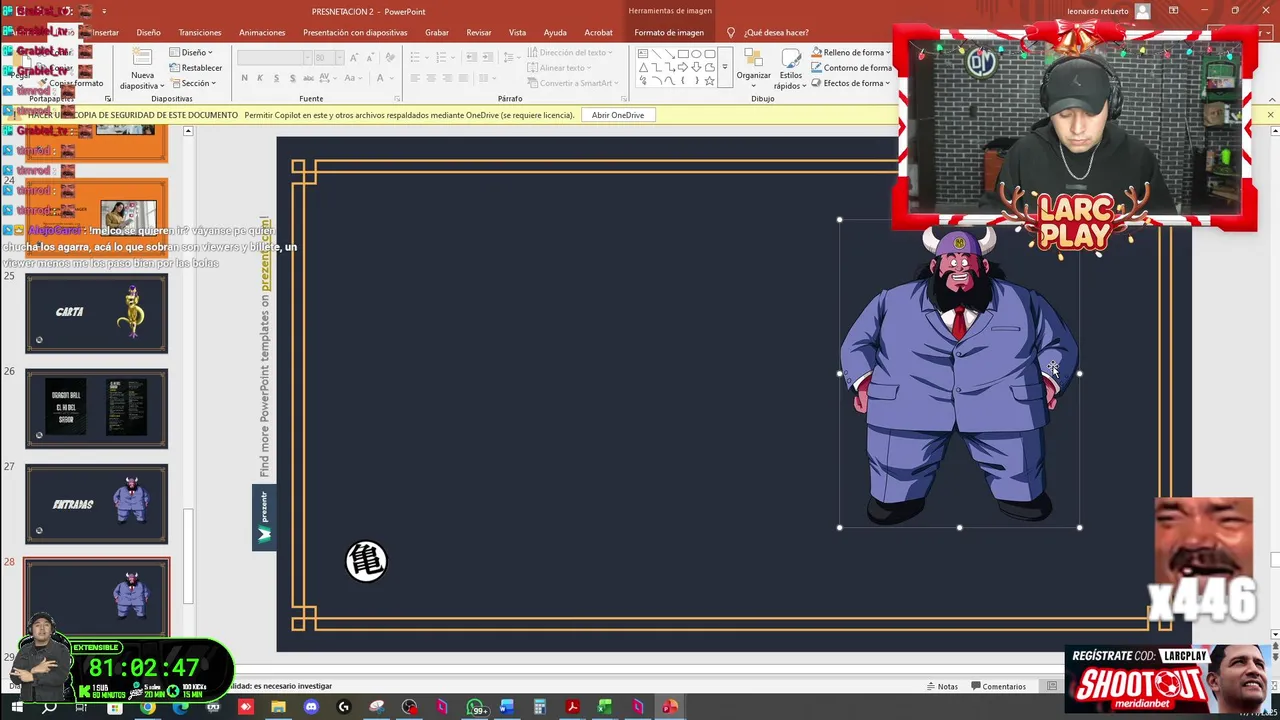The image size is (1280, 720).
Task: Open Relleno de forma dropdown
Action: (850, 52)
